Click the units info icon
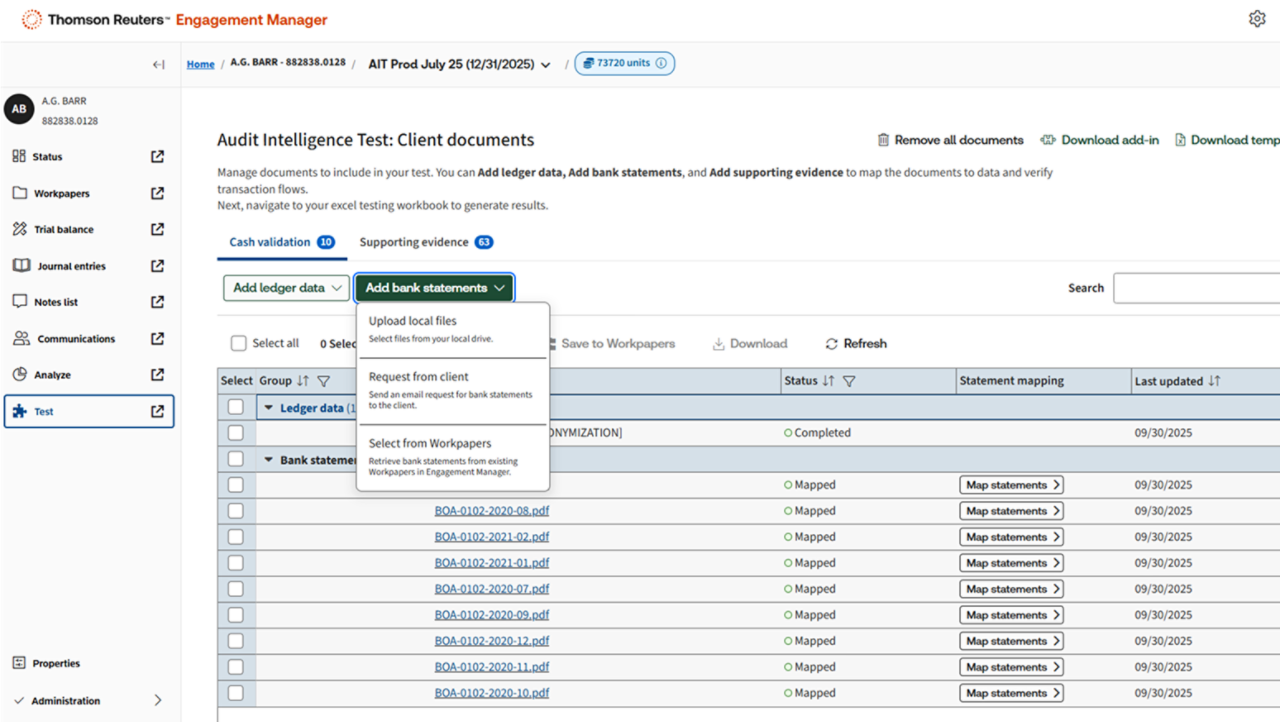Screen dimensions: 1280x722 (x=663, y=64)
